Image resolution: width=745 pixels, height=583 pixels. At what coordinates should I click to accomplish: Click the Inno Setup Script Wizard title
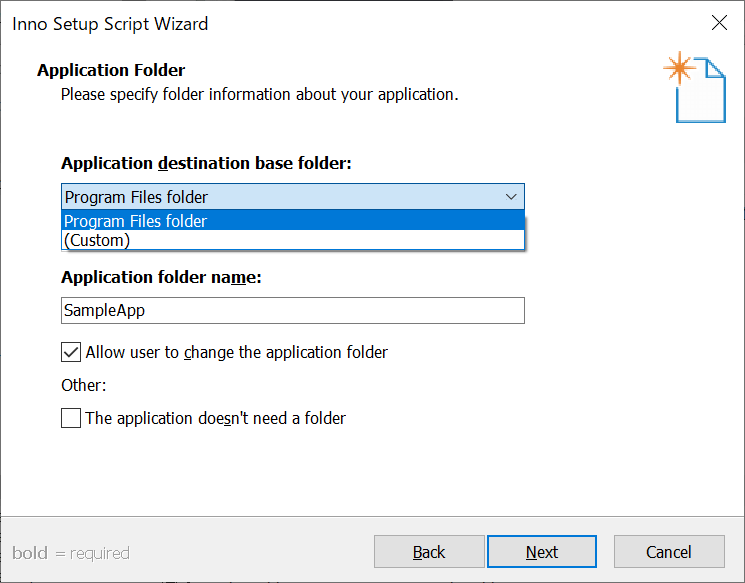pyautogui.click(x=110, y=24)
